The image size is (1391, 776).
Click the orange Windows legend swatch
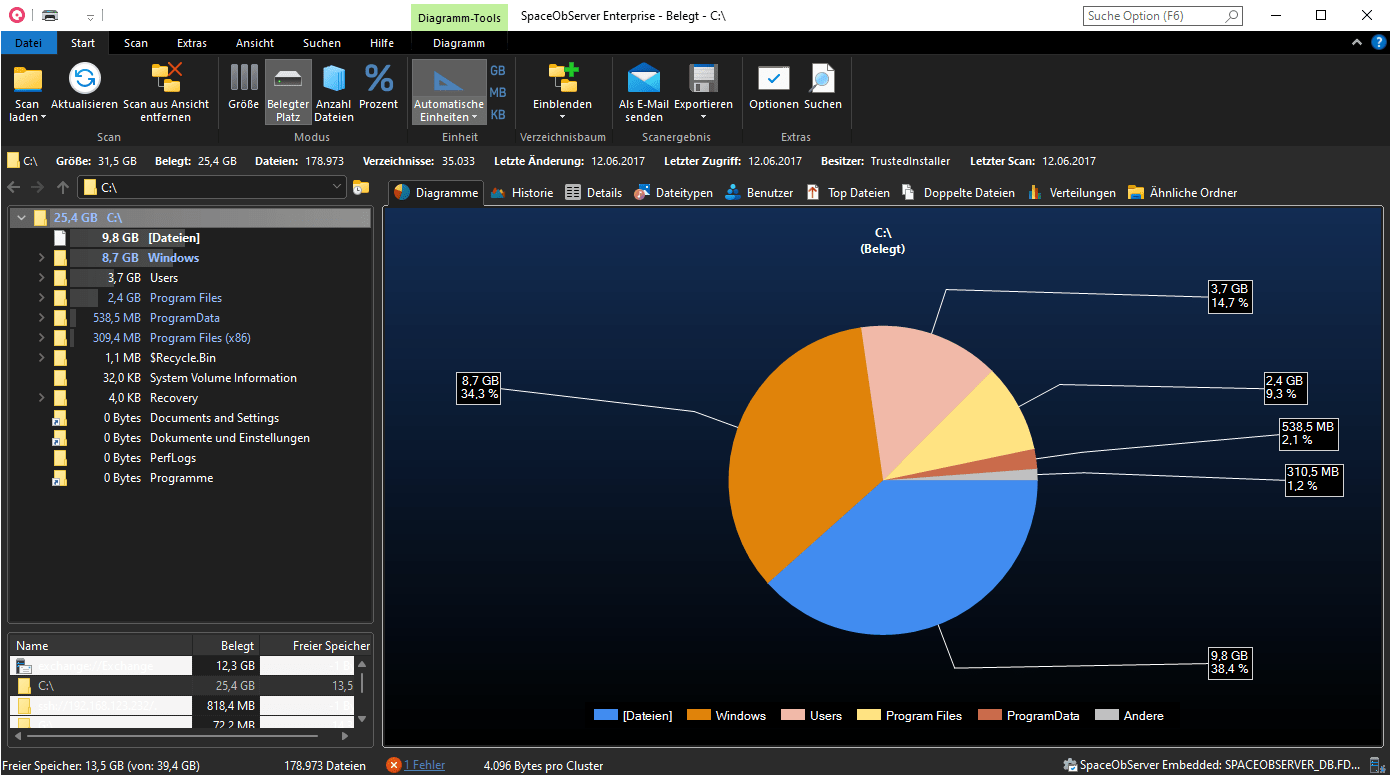coord(699,715)
